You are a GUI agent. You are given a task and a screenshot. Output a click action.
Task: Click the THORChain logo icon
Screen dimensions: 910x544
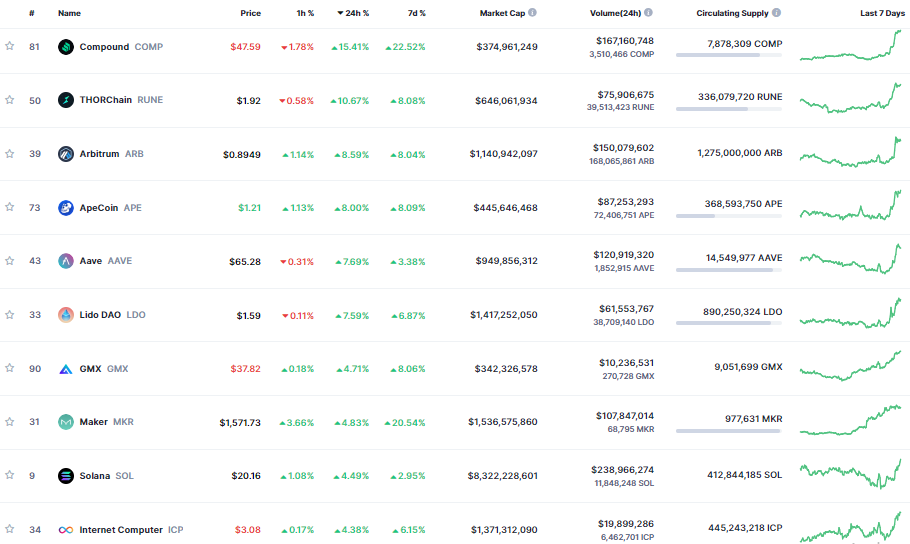66,100
